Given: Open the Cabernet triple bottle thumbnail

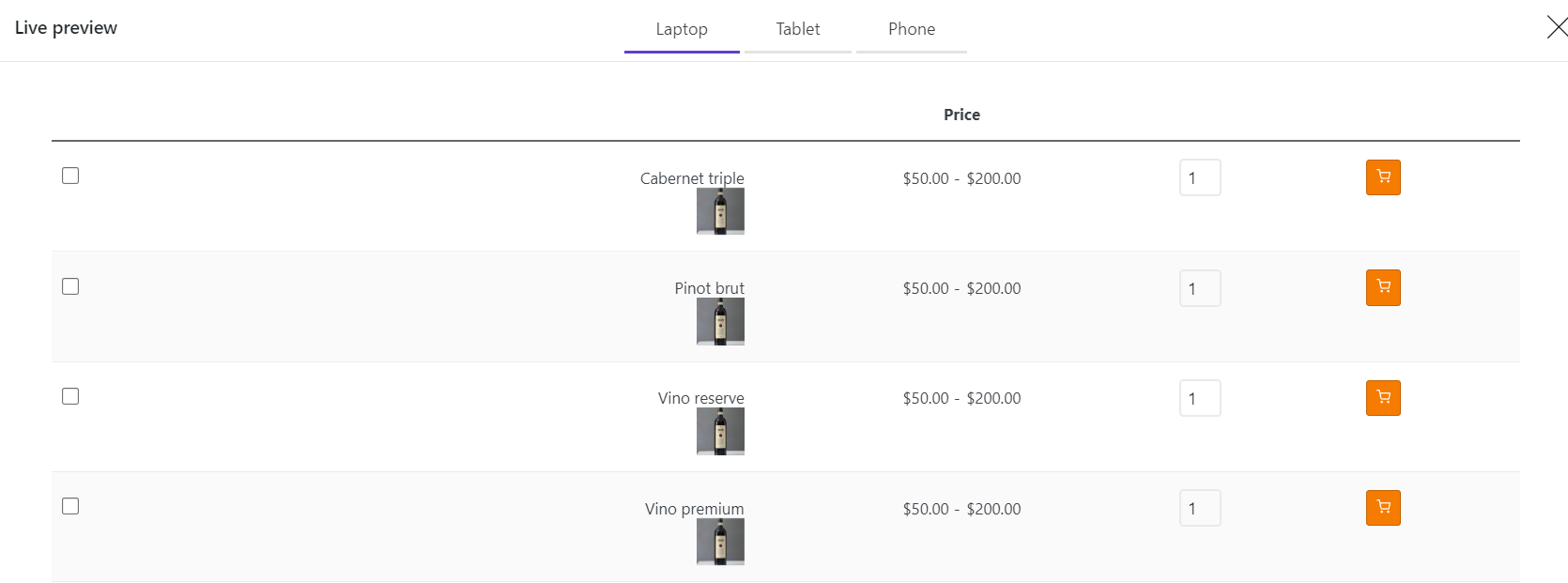Looking at the screenshot, I should (720, 211).
